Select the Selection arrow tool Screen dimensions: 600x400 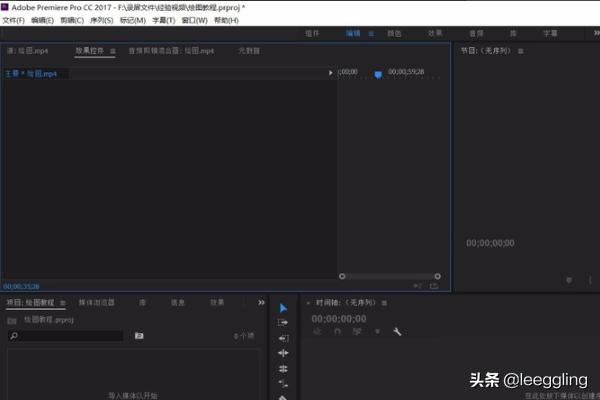(x=283, y=308)
